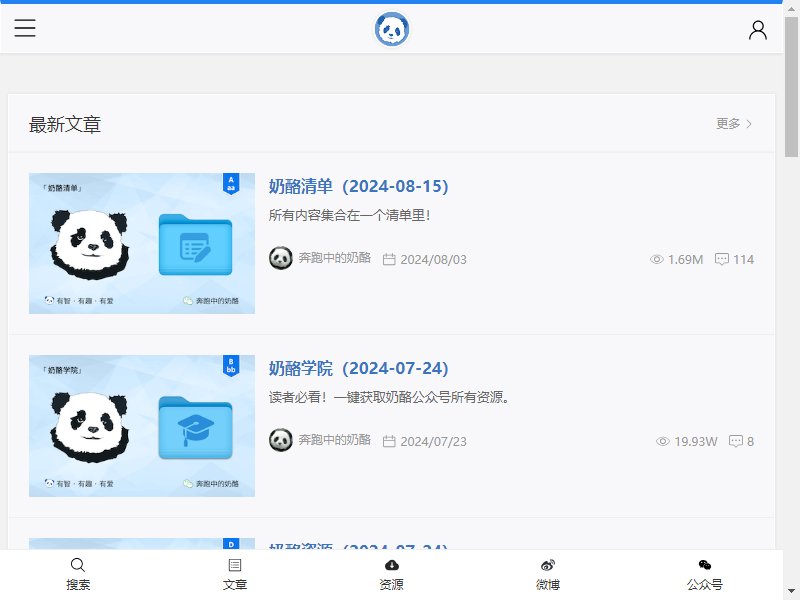Open the 更多 link

pos(734,124)
